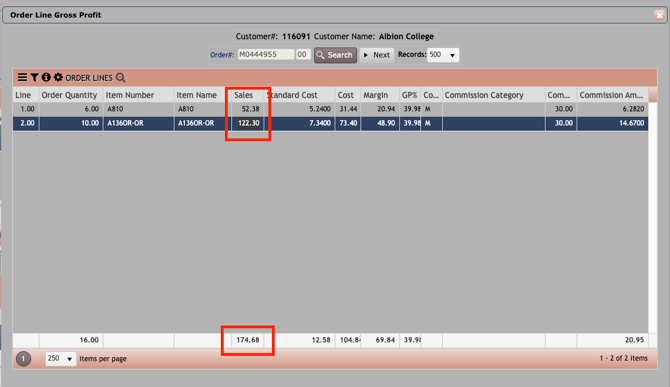This screenshot has height=387, width=670.
Task: Open the hamburger menu icon in Order Lines toolbar
Action: (22, 77)
